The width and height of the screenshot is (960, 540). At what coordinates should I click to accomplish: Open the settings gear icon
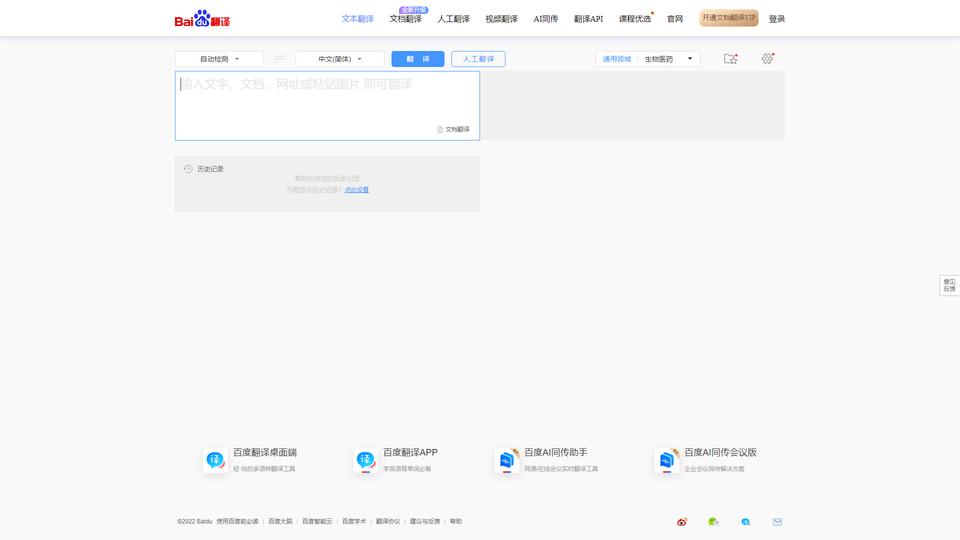point(767,59)
